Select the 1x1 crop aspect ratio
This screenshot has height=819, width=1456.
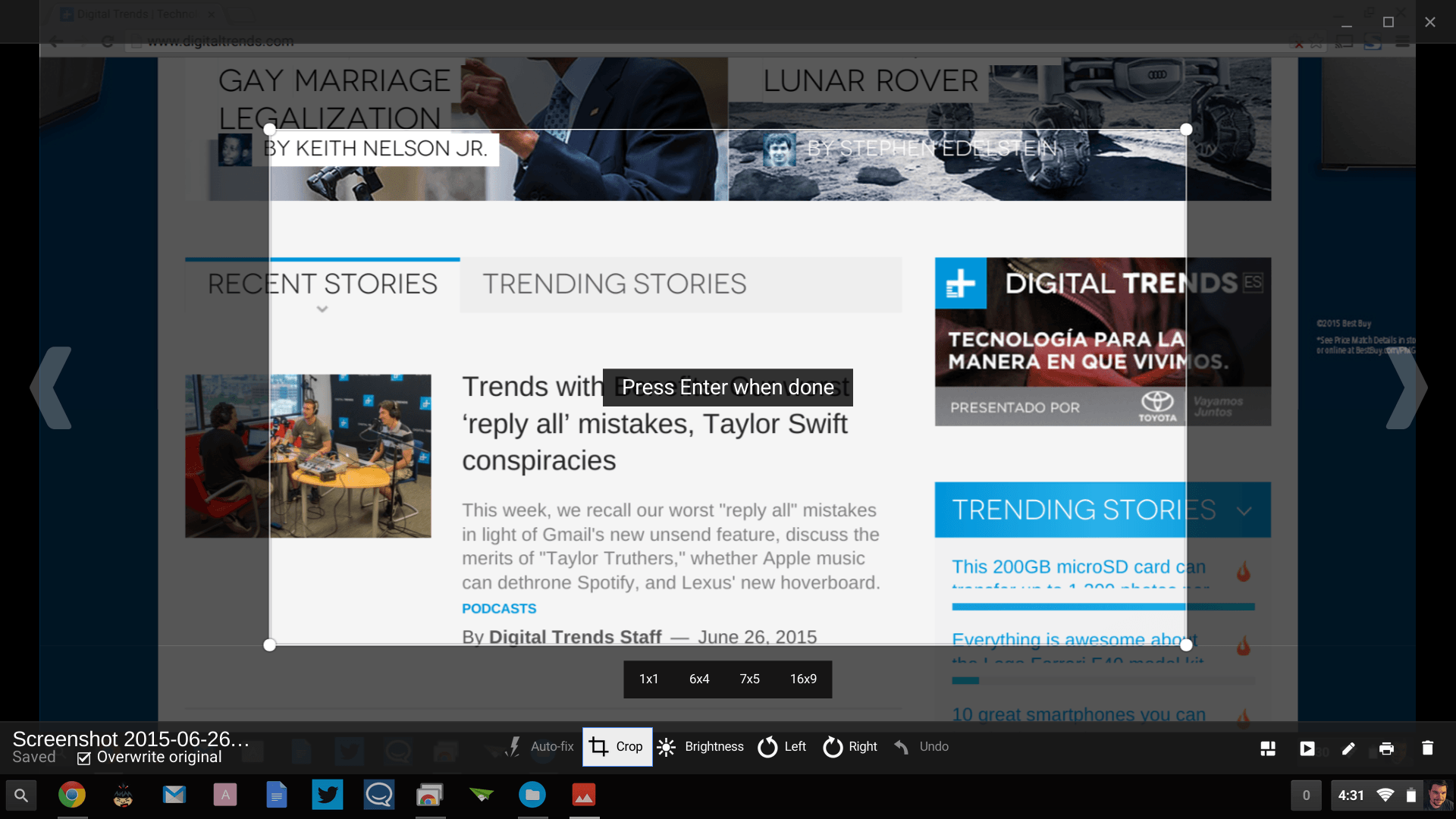[x=648, y=679]
